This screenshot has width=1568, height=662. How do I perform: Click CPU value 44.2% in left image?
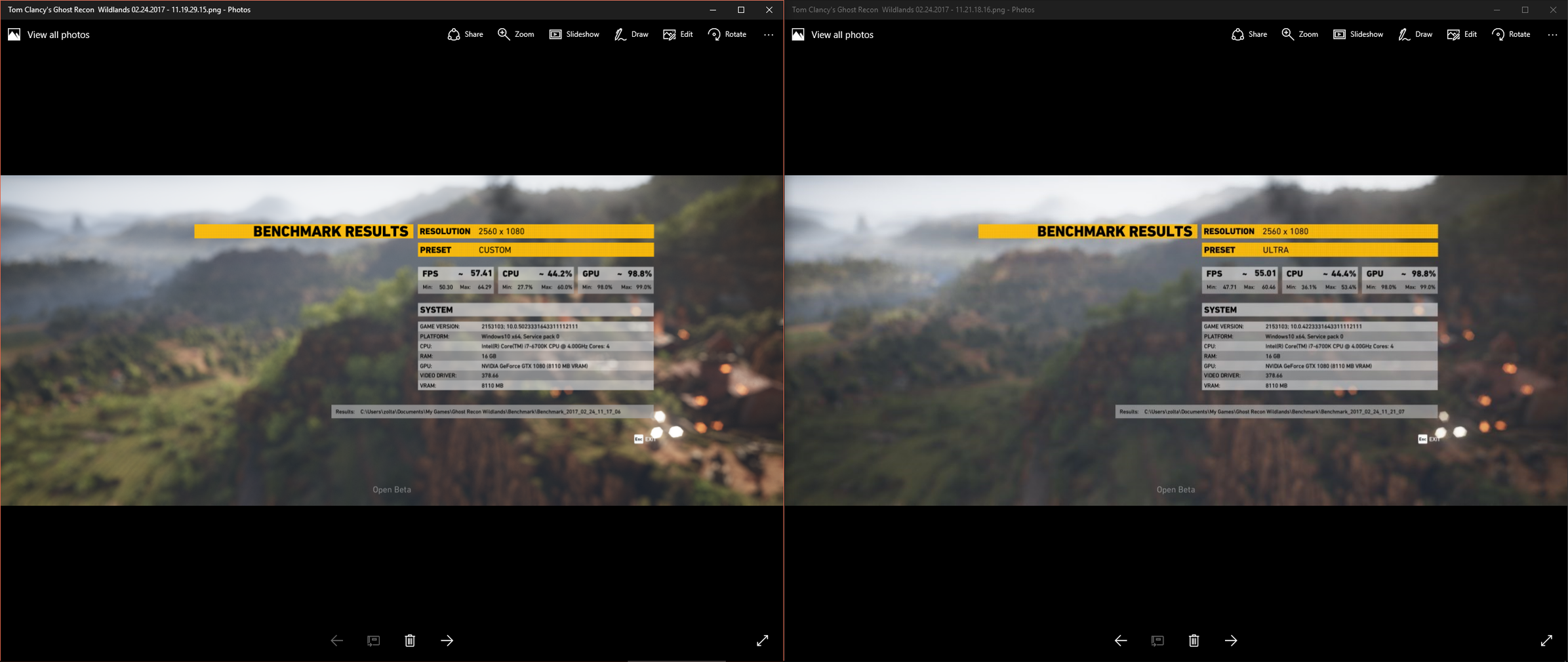(559, 274)
